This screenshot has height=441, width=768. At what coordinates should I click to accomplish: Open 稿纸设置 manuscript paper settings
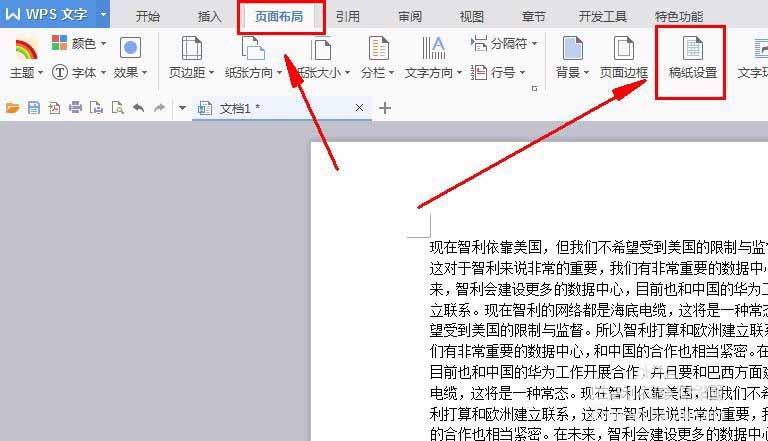tap(693, 58)
